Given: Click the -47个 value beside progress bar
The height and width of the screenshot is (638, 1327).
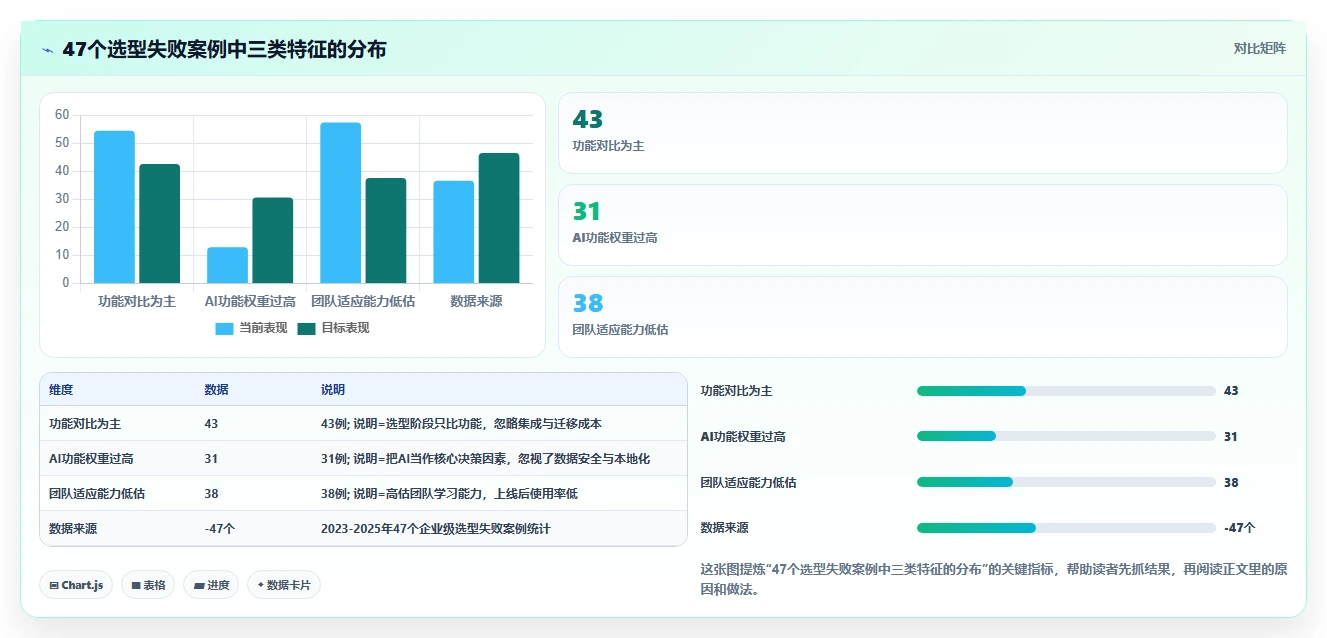Looking at the screenshot, I should [1240, 528].
